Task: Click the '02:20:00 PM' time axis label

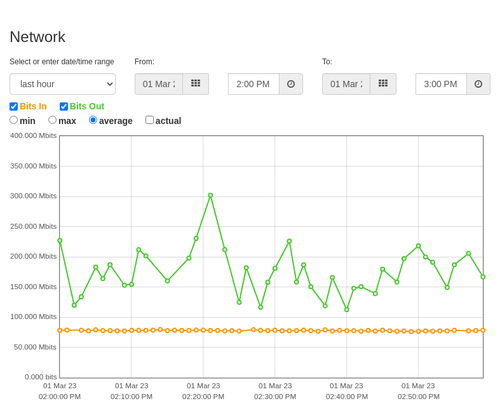Action: coord(203,397)
